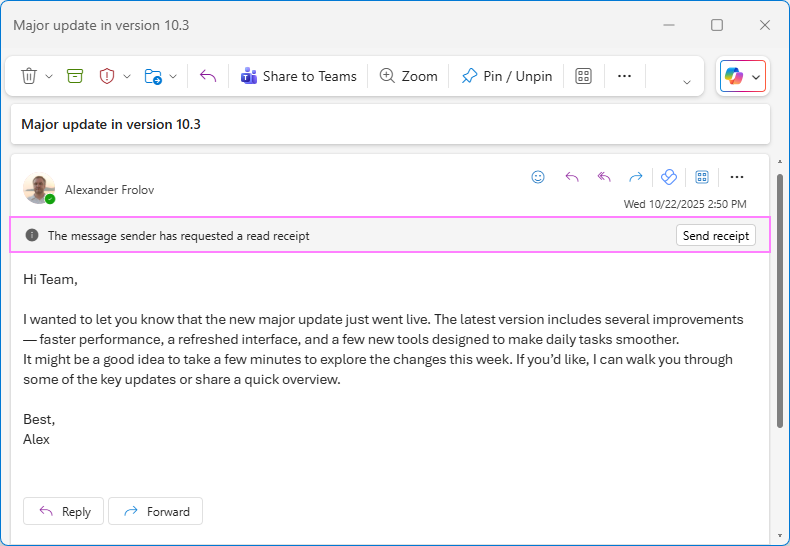Archive the message with the green archive icon
The width and height of the screenshot is (790, 546).
click(75, 76)
